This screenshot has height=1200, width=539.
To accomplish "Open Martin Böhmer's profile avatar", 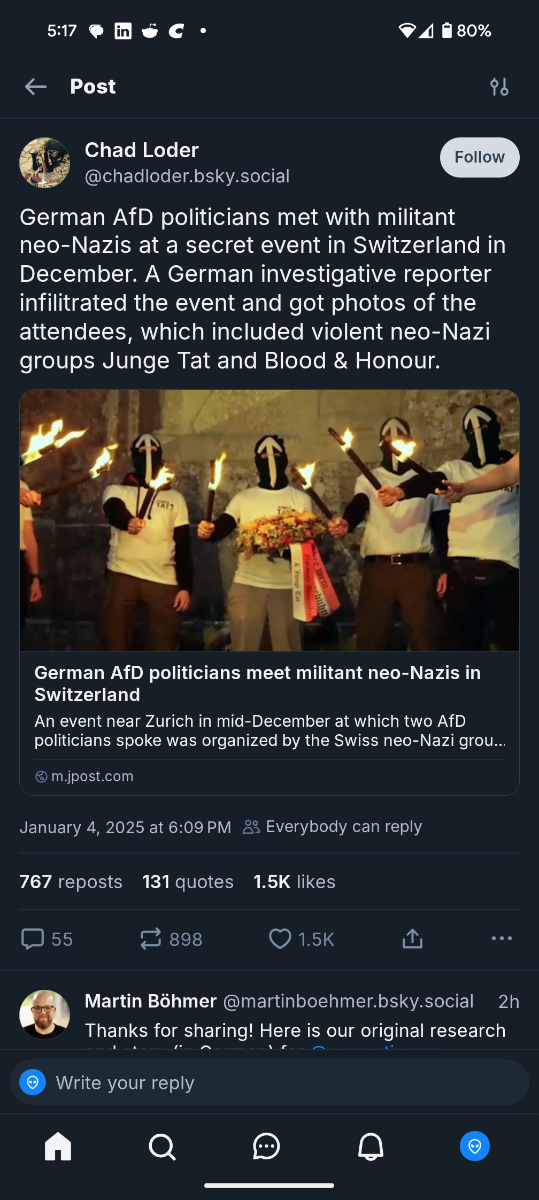I will (45, 1015).
